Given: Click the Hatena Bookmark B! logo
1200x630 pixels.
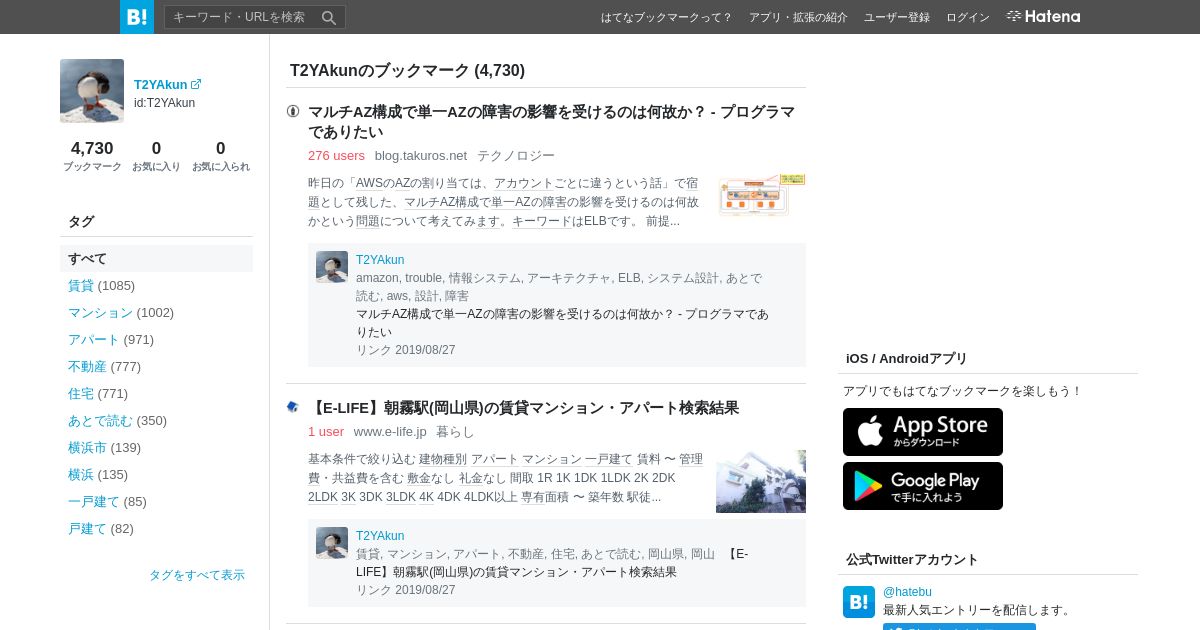Looking at the screenshot, I should point(137,17).
